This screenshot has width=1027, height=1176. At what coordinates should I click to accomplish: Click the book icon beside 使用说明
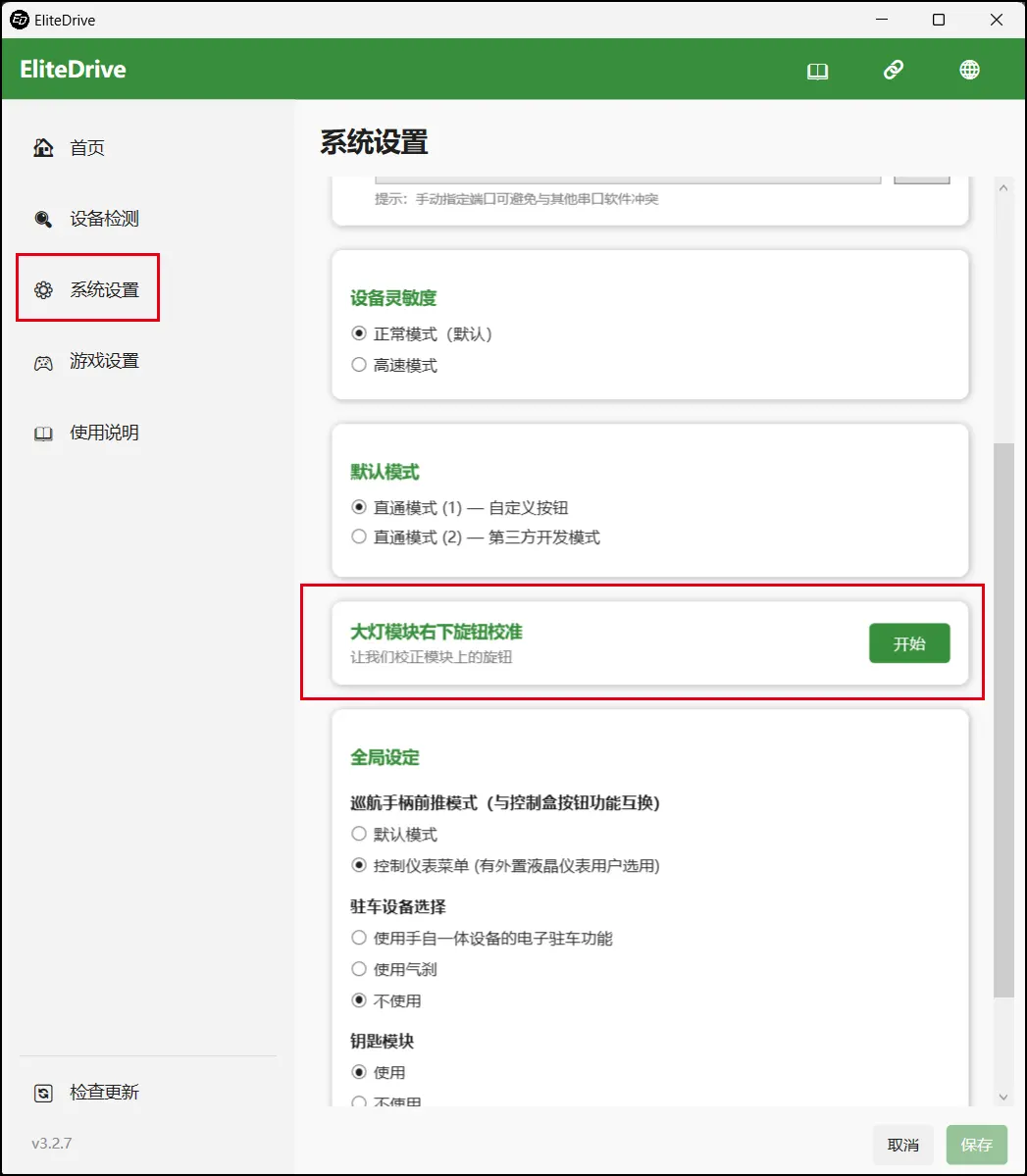pyautogui.click(x=43, y=434)
